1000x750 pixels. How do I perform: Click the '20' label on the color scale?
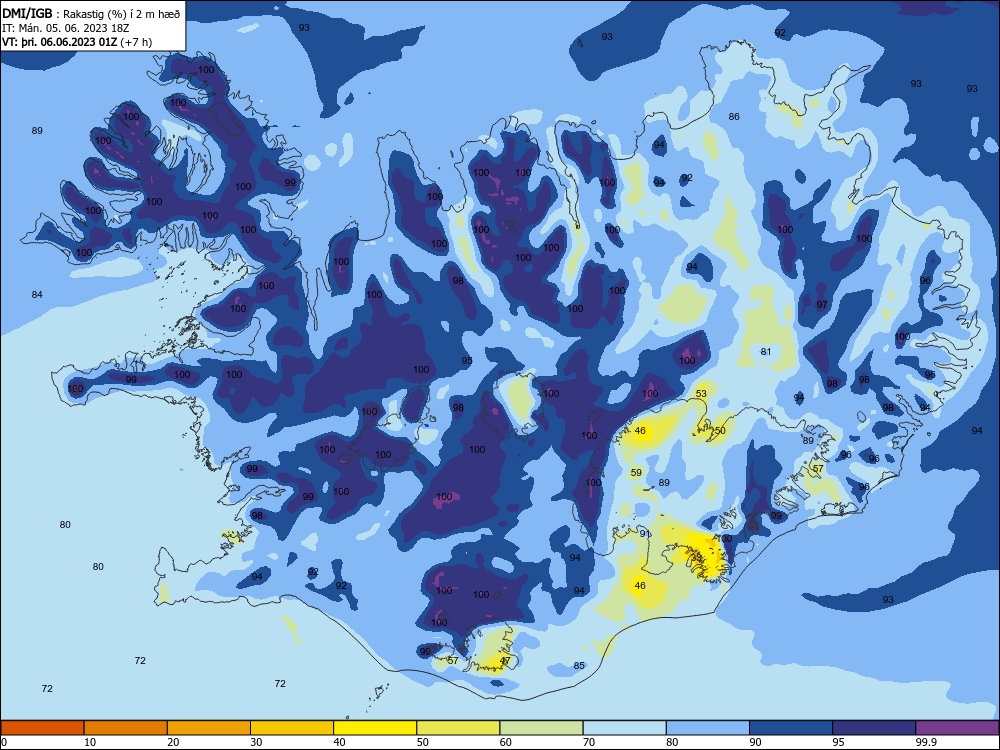point(173,742)
